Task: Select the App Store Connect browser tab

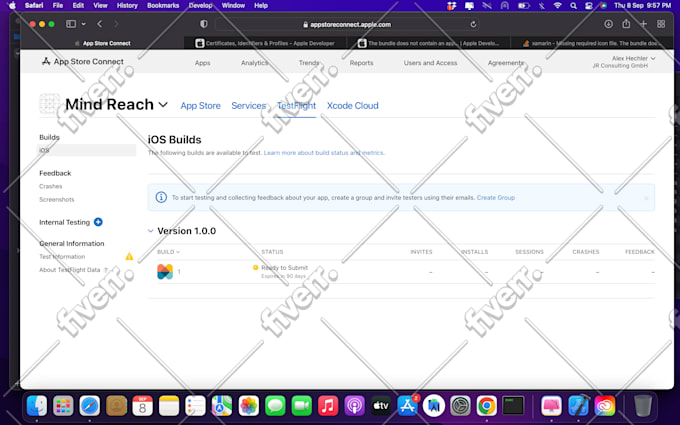Action: (x=102, y=43)
